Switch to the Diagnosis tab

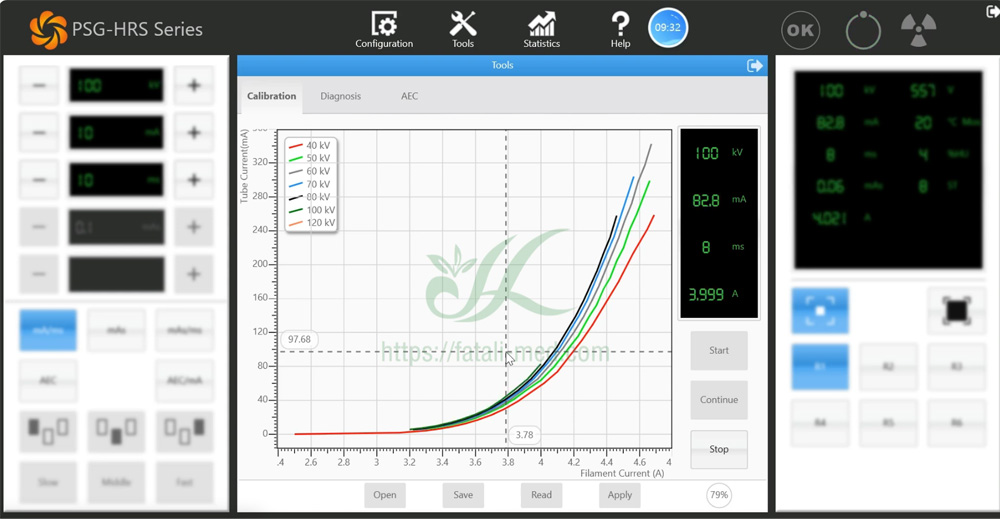[x=341, y=96]
